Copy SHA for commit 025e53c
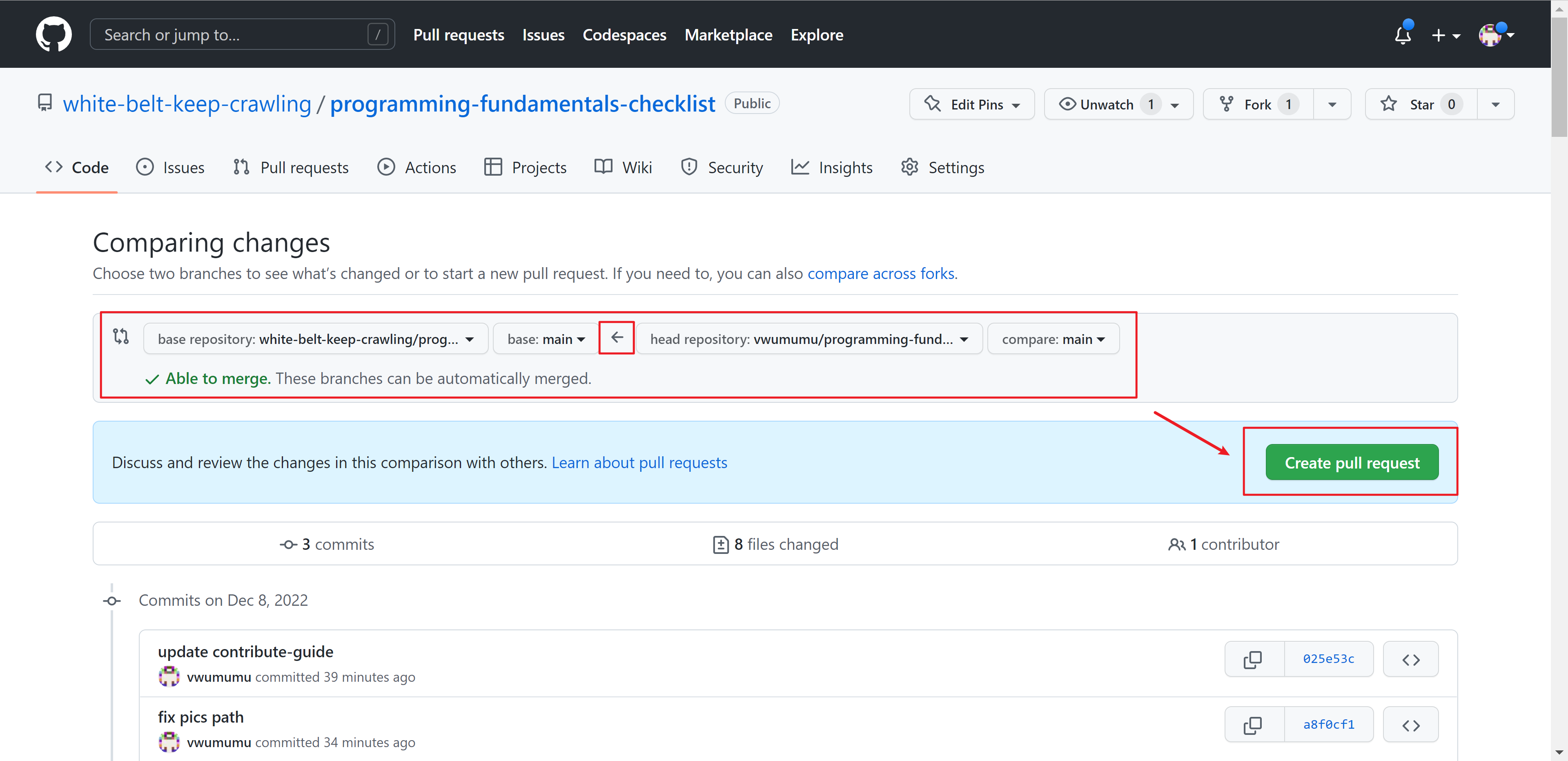 click(x=1253, y=659)
